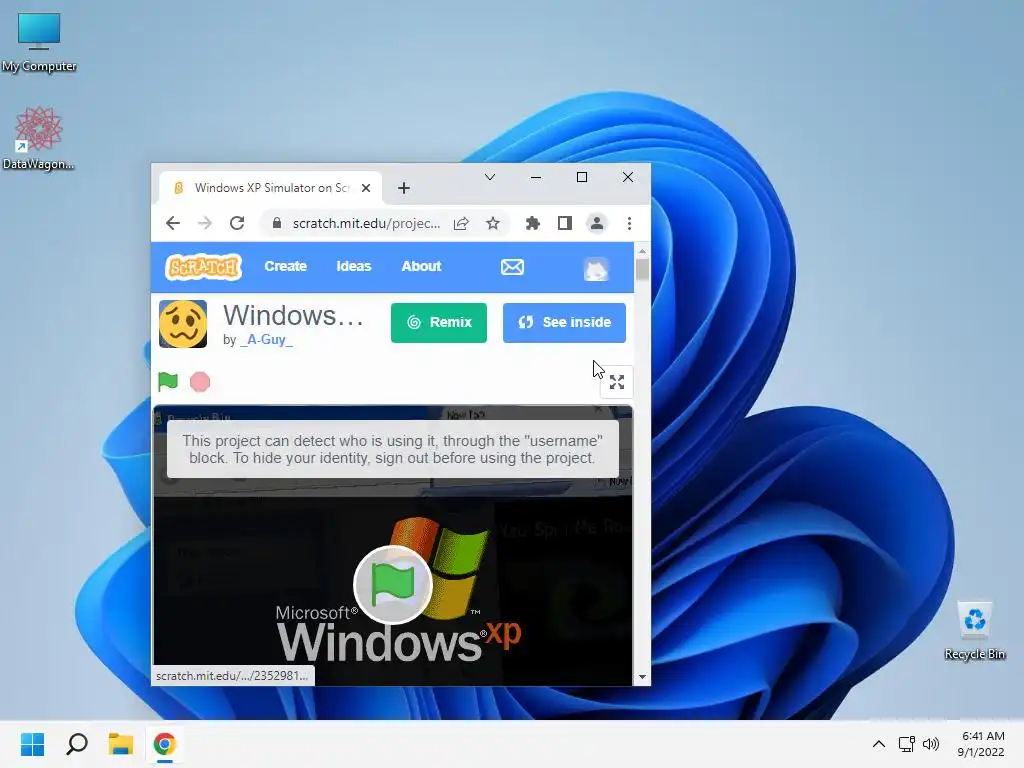This screenshot has width=1024, height=768.
Task: Minimize the Chrome window
Action: pos(536,177)
